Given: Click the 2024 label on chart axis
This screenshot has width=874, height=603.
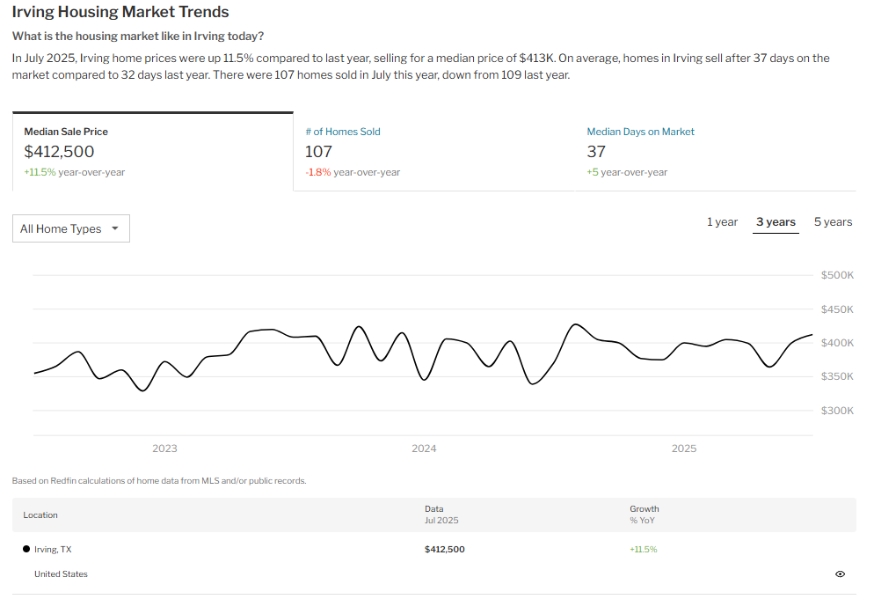Looking at the screenshot, I should (x=424, y=449).
